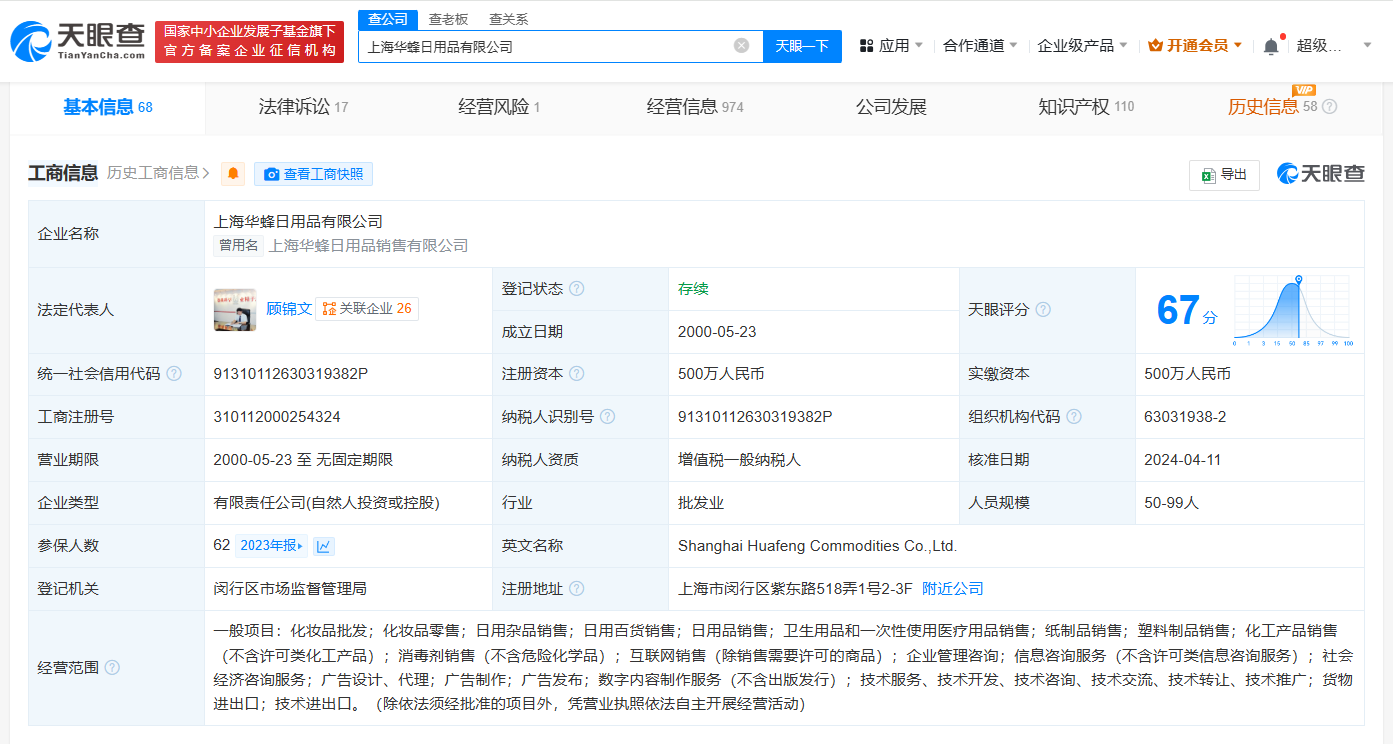Open 顾锦文 legal representative link
The image size is (1393, 744).
(x=289, y=309)
